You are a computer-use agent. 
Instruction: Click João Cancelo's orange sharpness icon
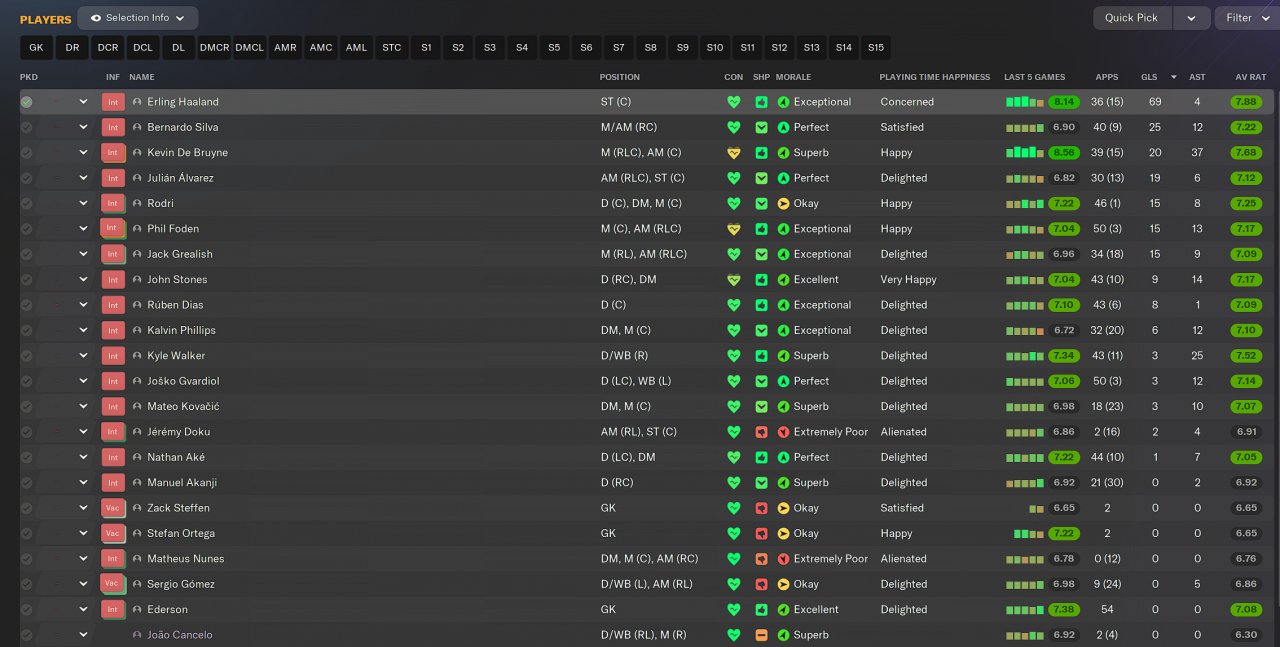tap(761, 635)
